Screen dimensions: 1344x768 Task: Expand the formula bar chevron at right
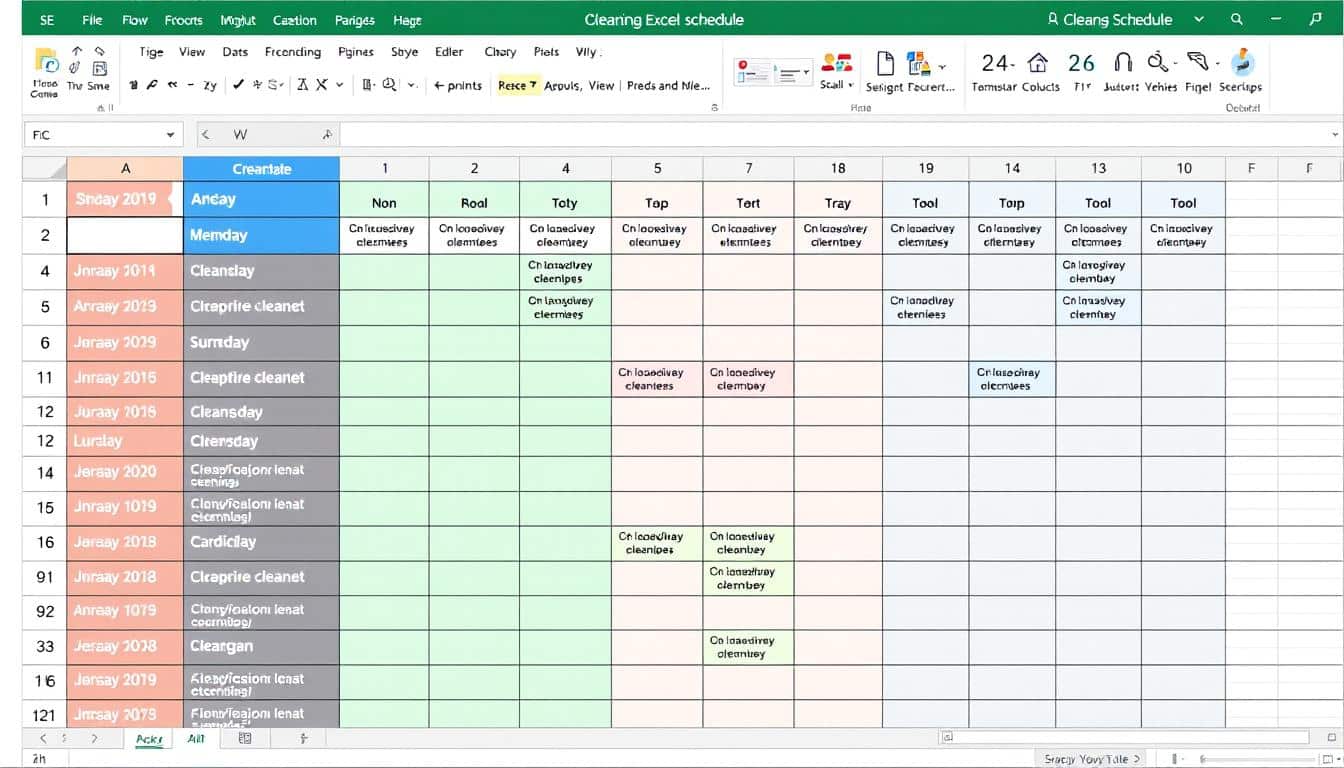coord(1335,134)
